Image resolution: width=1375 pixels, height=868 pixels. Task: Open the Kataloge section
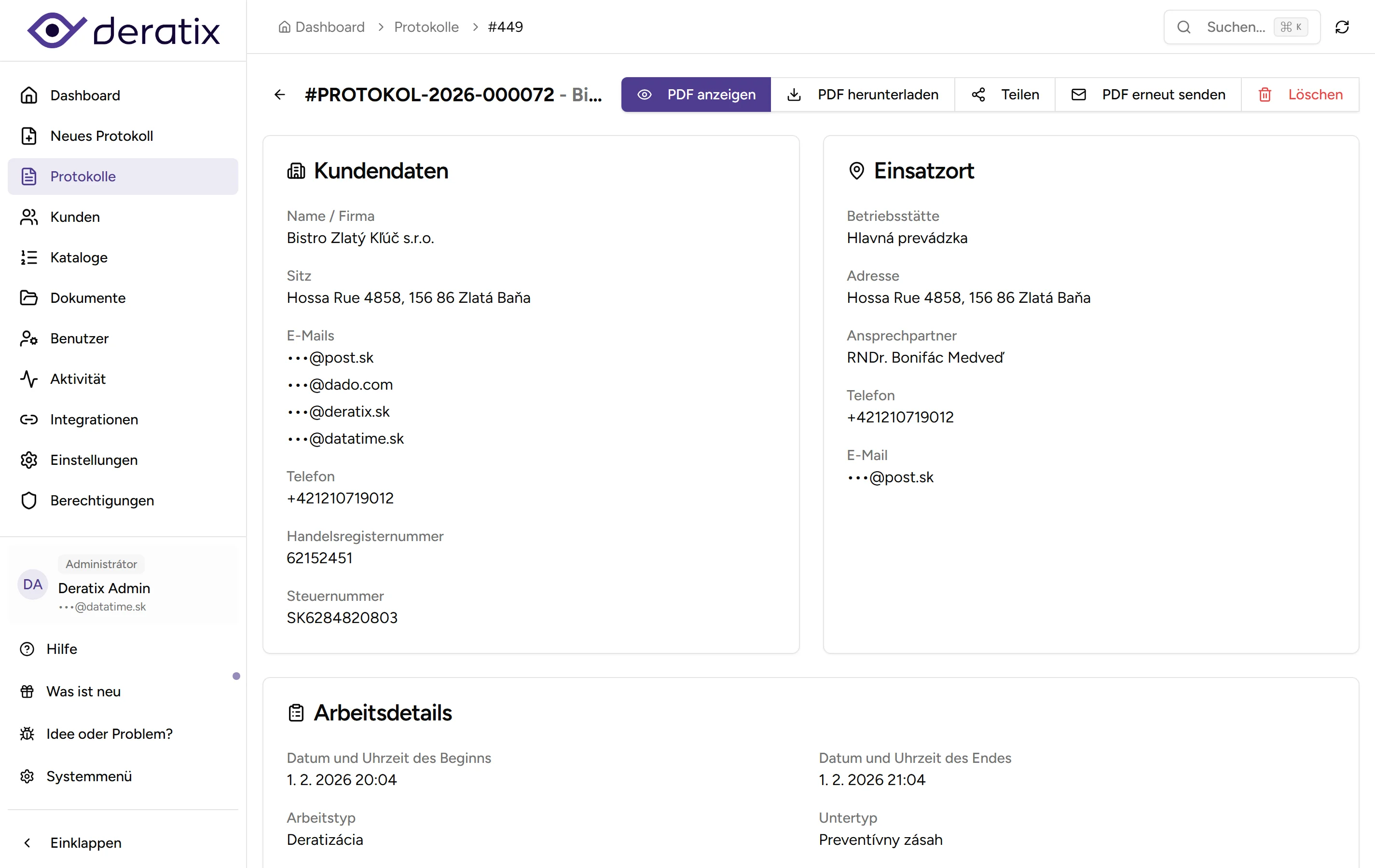coord(79,258)
